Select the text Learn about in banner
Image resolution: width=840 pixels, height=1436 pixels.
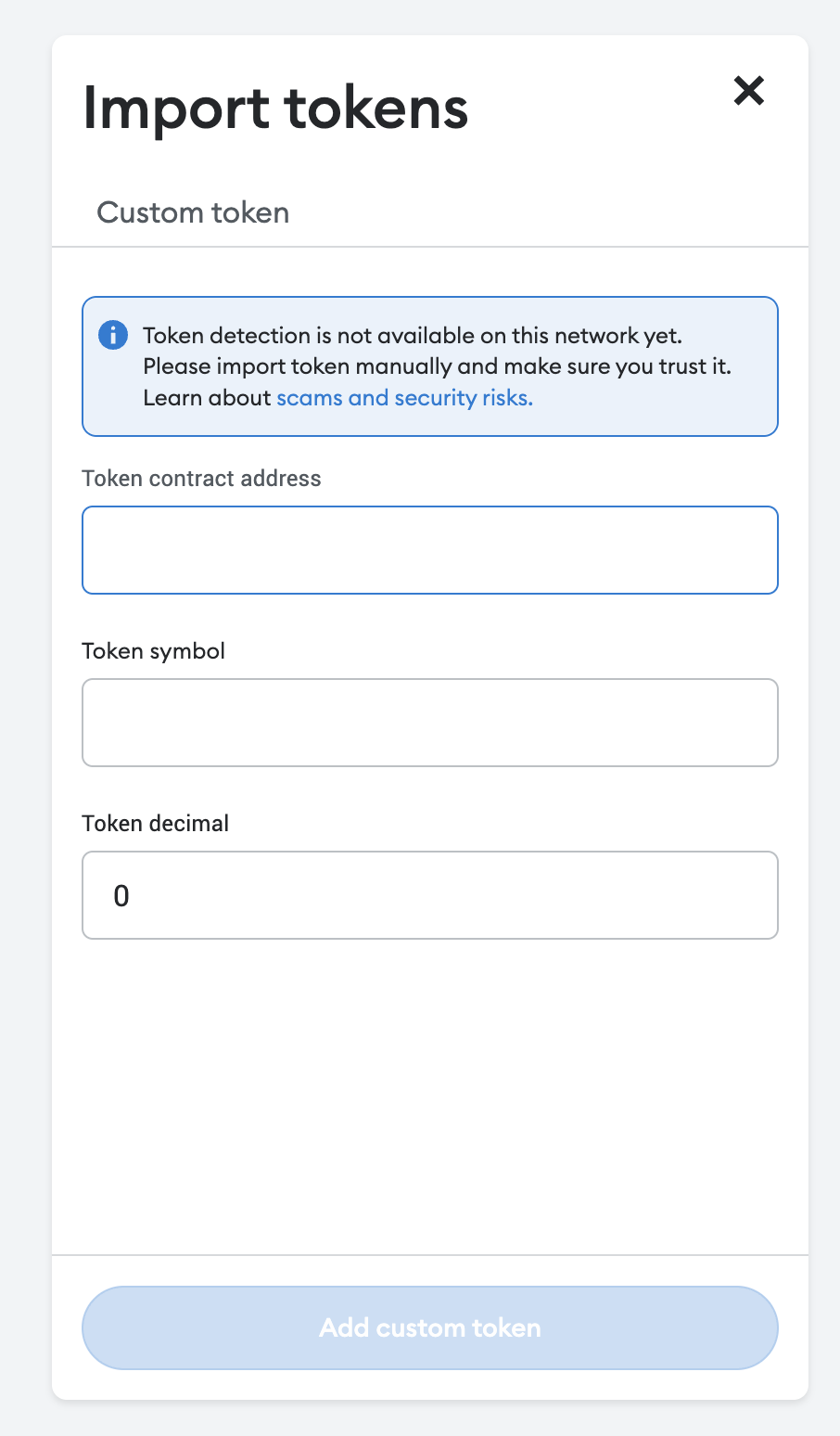tap(206, 397)
